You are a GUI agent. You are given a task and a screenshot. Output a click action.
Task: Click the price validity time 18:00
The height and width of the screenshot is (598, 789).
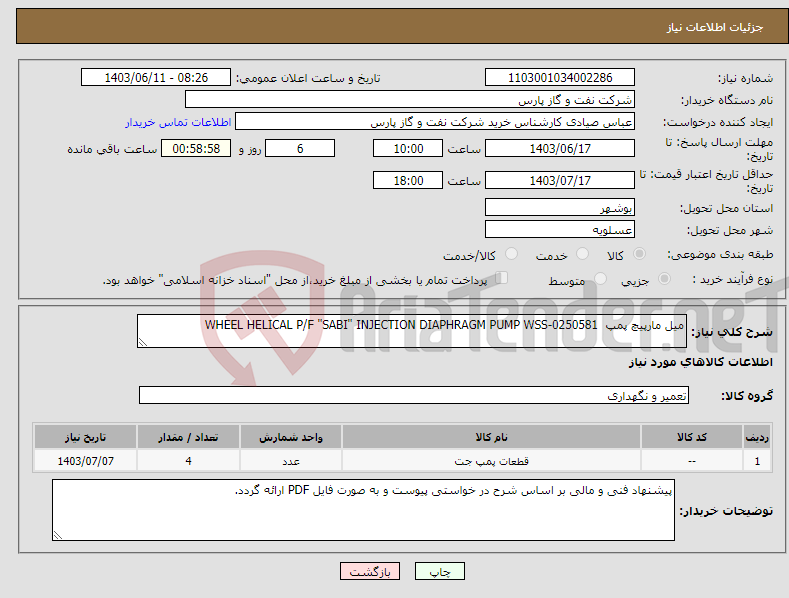pyautogui.click(x=408, y=180)
